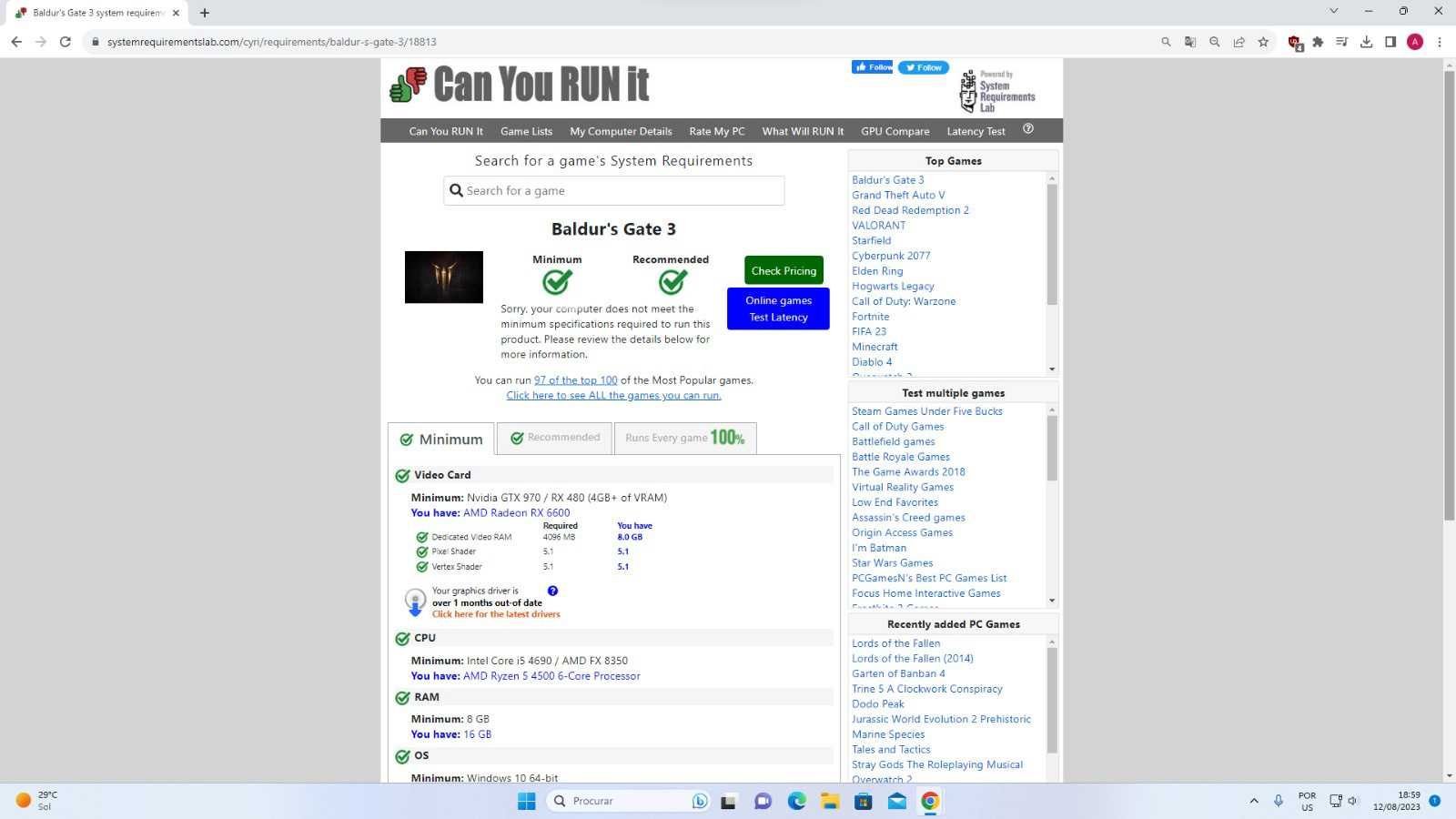
Task: Open Cyberpunk 2077 in Top Games
Action: 891,256
